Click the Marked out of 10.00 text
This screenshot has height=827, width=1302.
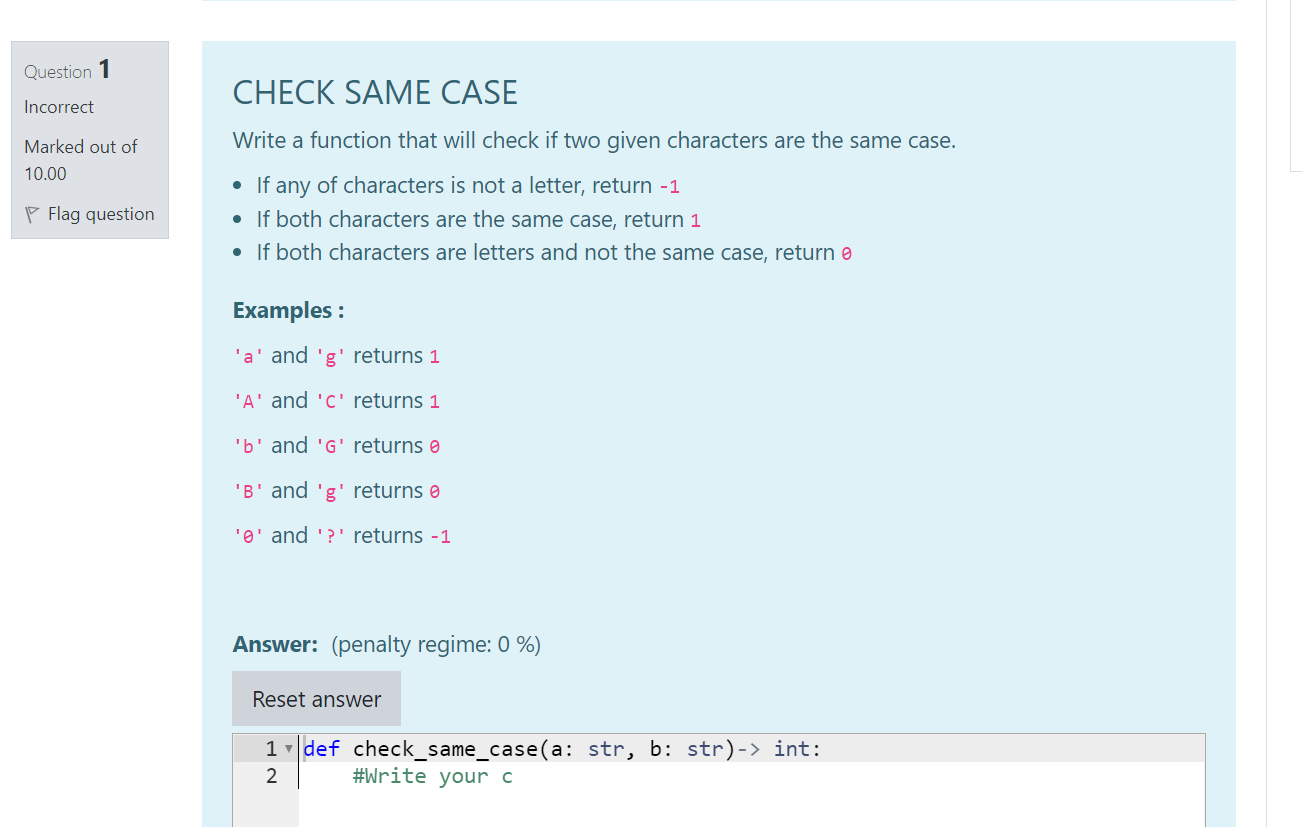click(80, 160)
